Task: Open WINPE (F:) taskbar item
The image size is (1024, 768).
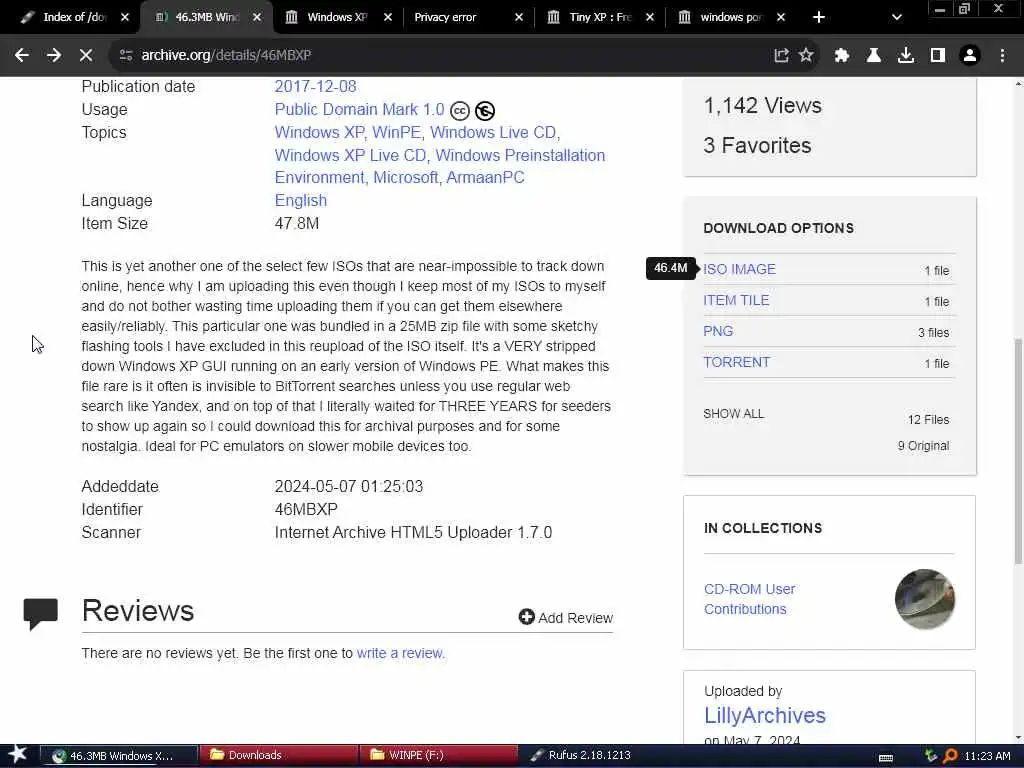Action: click(439, 756)
